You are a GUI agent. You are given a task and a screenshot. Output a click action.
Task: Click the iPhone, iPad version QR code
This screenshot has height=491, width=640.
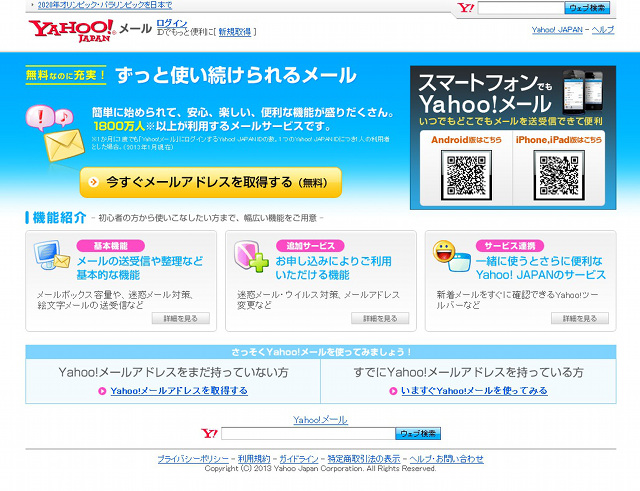pos(559,175)
